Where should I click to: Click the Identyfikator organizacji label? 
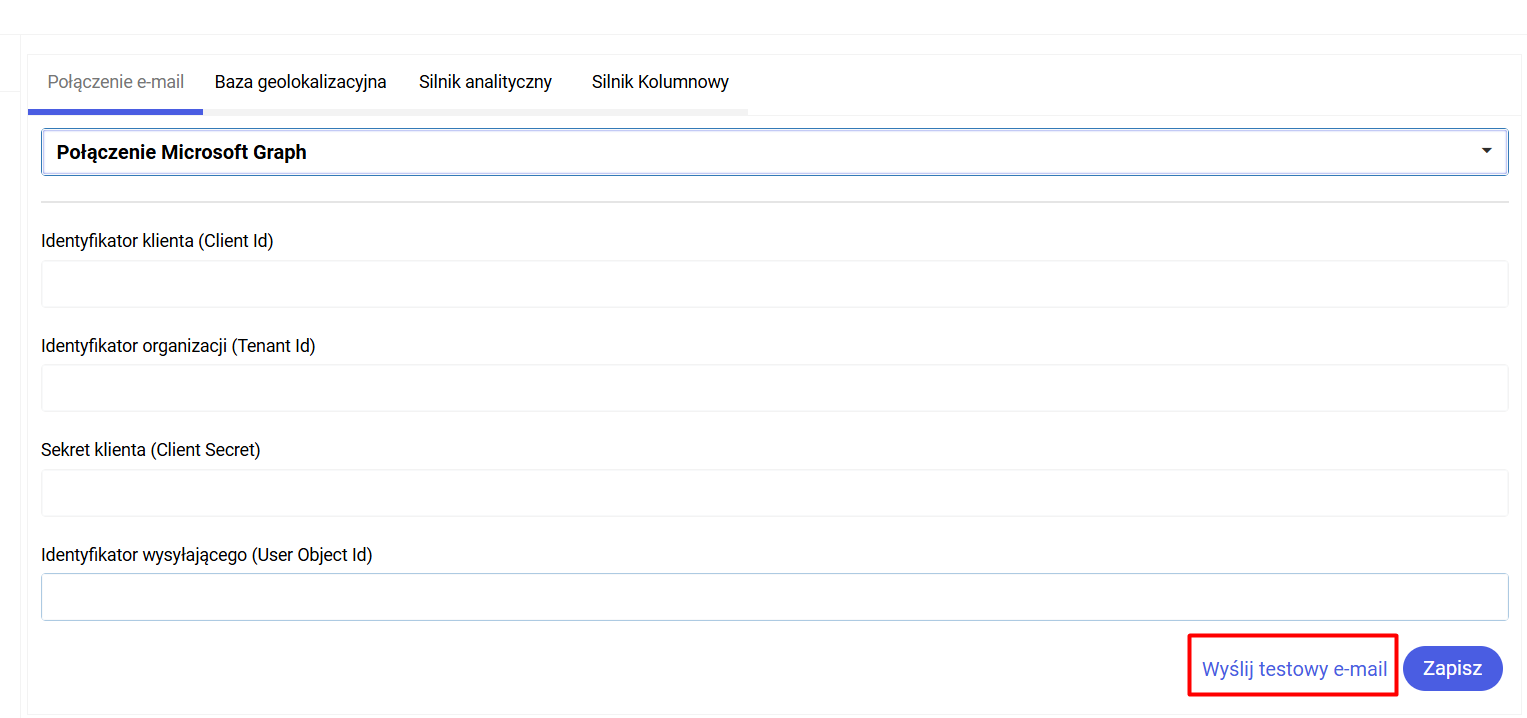(178, 346)
